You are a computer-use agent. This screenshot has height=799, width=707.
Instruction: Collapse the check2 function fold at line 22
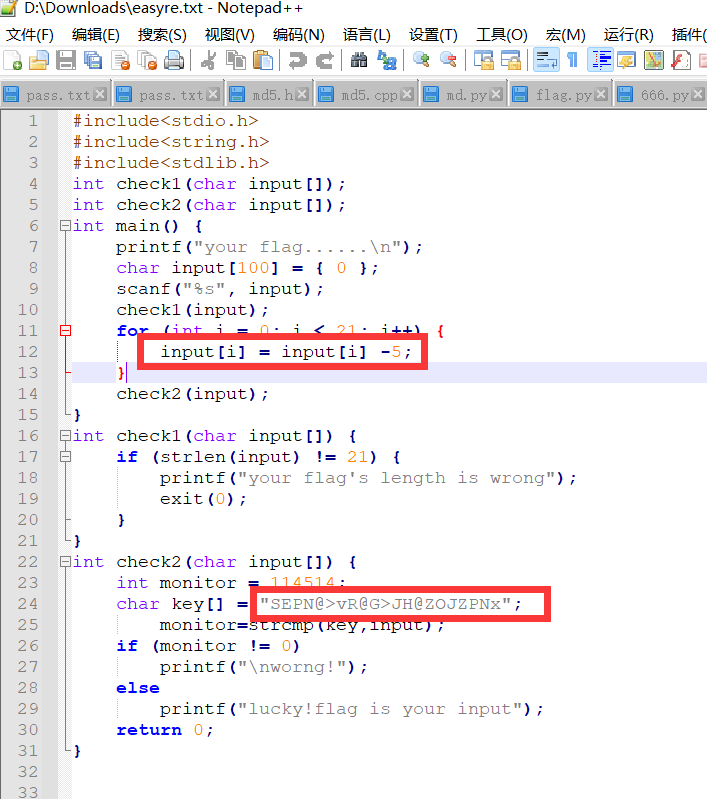pos(66,562)
